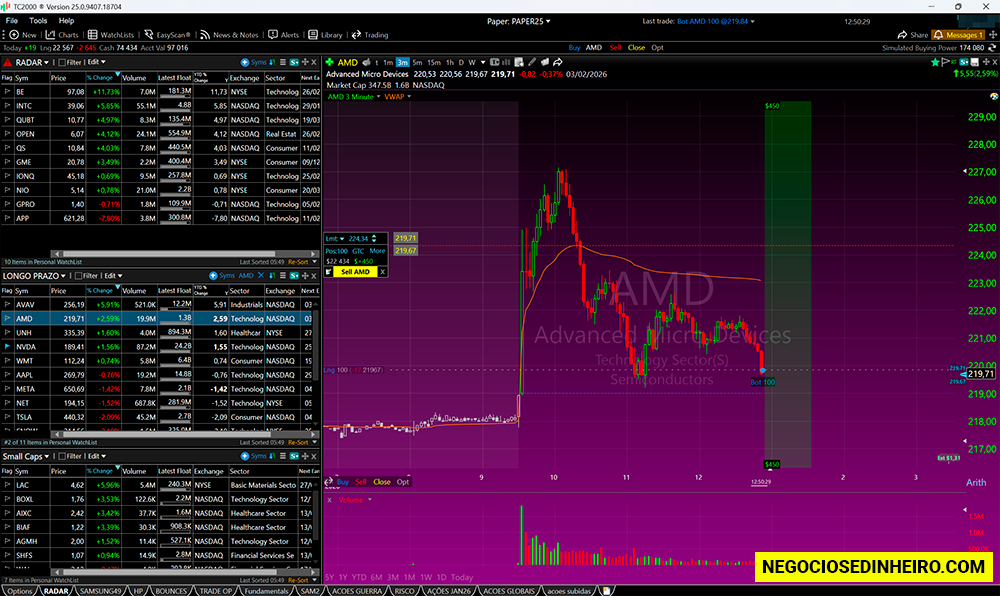Viewport: 1000px width, 596px height.
Task: Open the File menu
Action: click(11, 20)
